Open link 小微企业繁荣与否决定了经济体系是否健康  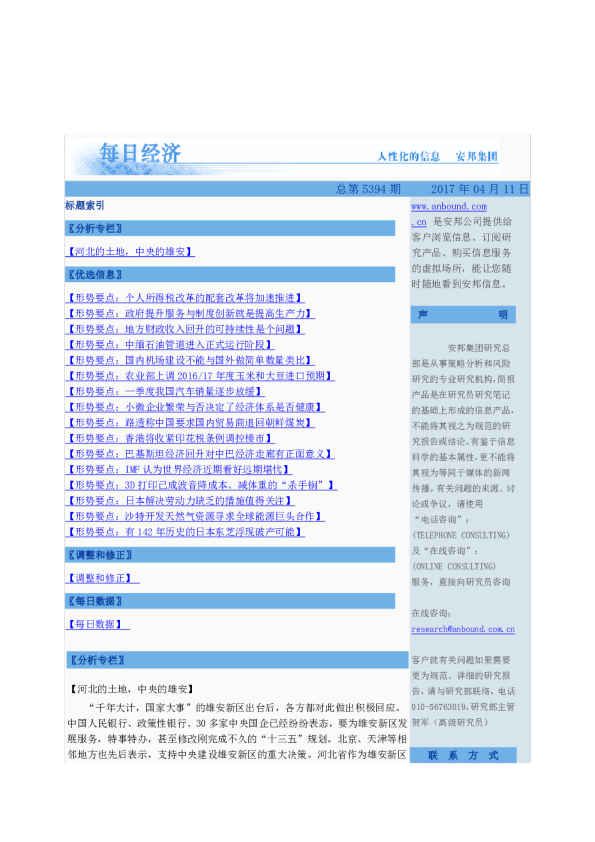(195, 407)
